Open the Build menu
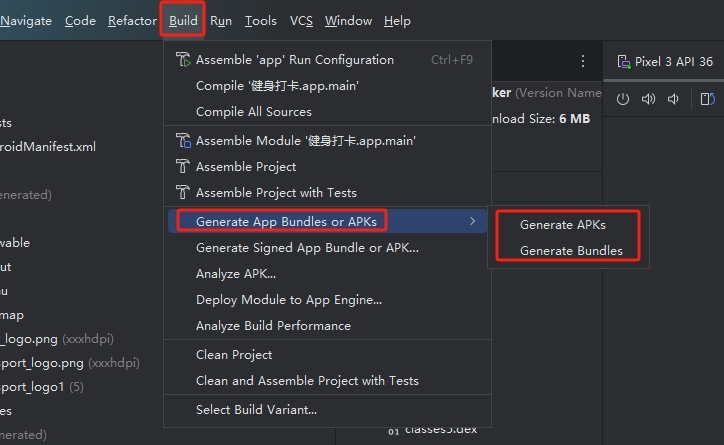This screenshot has height=445, width=724. 183,21
